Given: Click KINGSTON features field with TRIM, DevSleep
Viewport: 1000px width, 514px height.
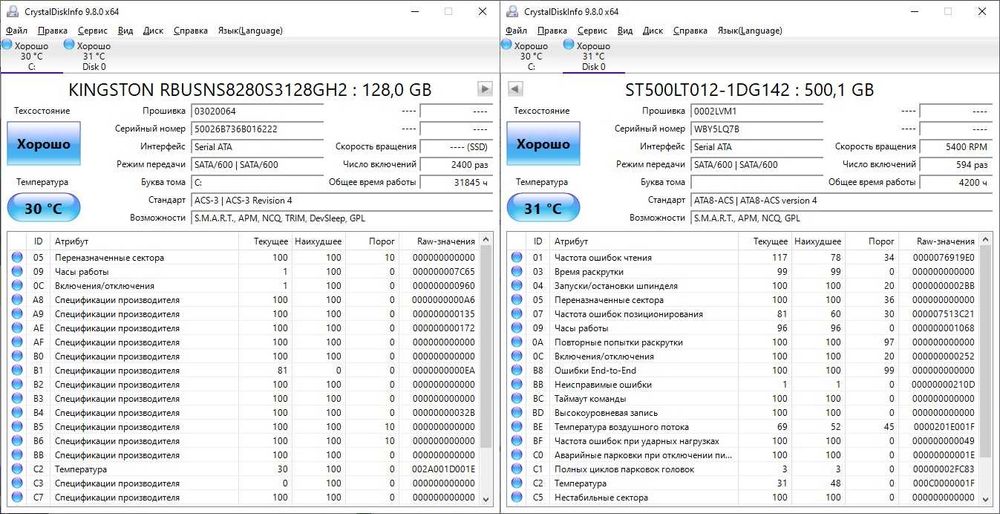Looking at the screenshot, I should pyautogui.click(x=341, y=218).
